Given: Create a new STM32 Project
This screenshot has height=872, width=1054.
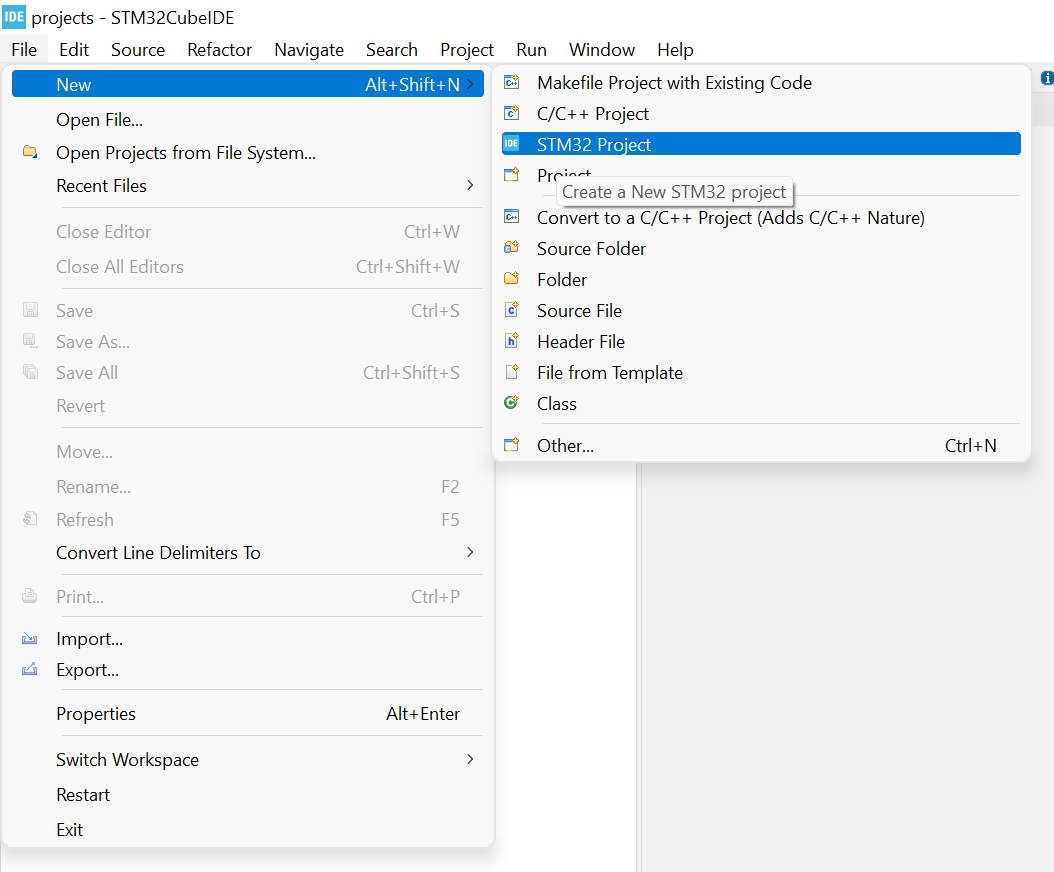Looking at the screenshot, I should 761,144.
